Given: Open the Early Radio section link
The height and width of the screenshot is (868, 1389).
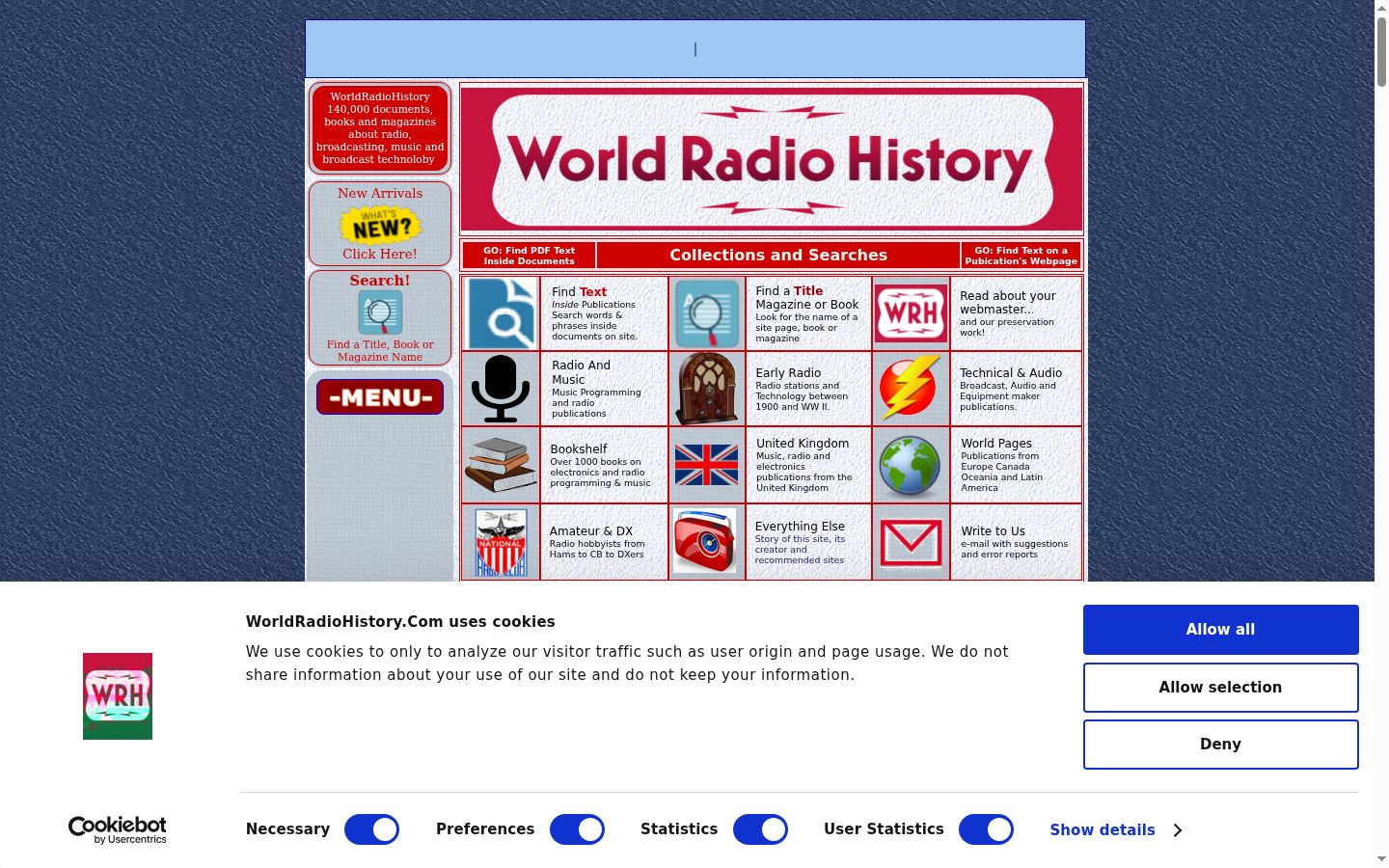Looking at the screenshot, I should 803,389.
